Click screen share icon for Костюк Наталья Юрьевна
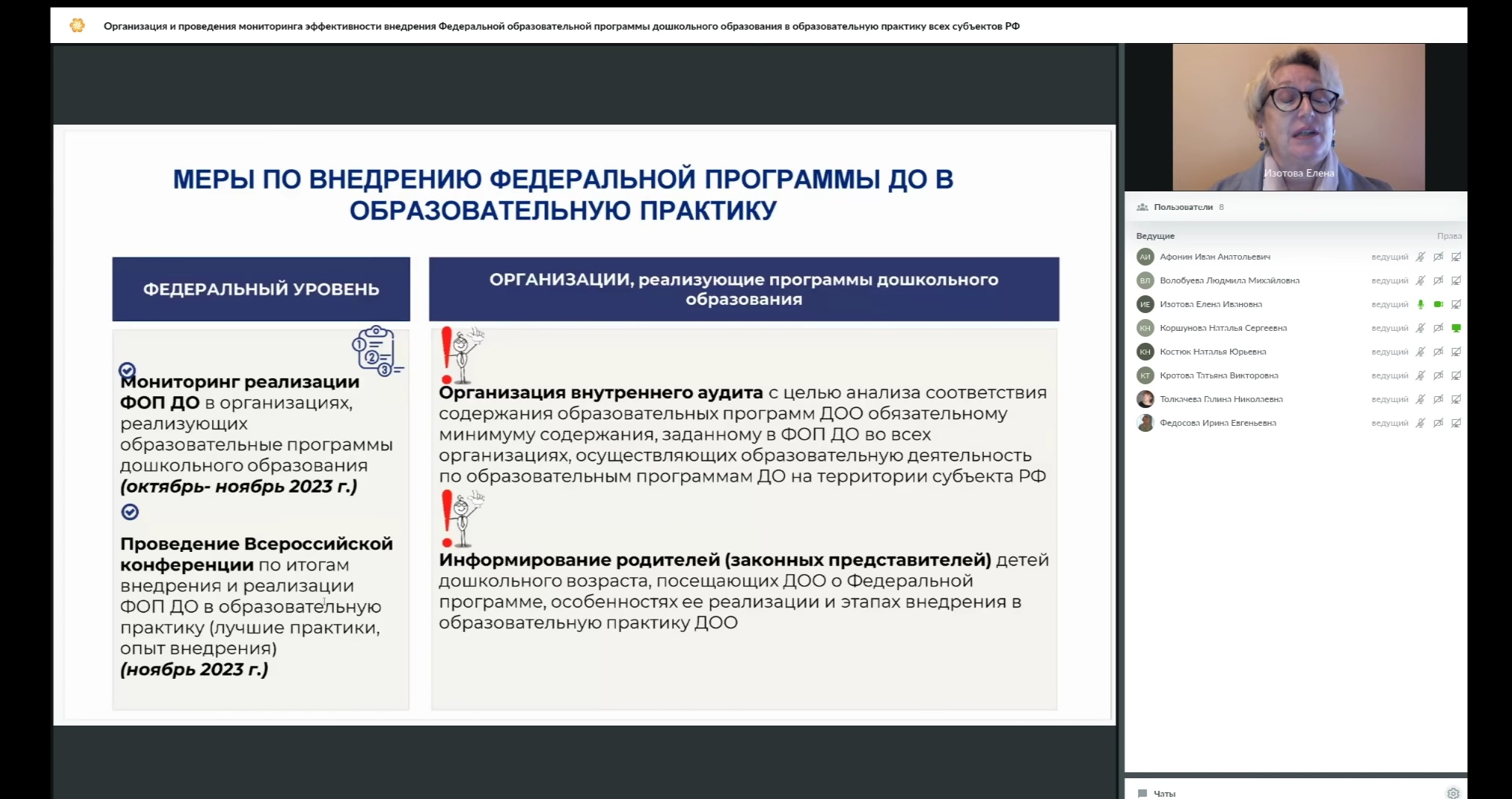The image size is (1512, 799). [x=1456, y=352]
